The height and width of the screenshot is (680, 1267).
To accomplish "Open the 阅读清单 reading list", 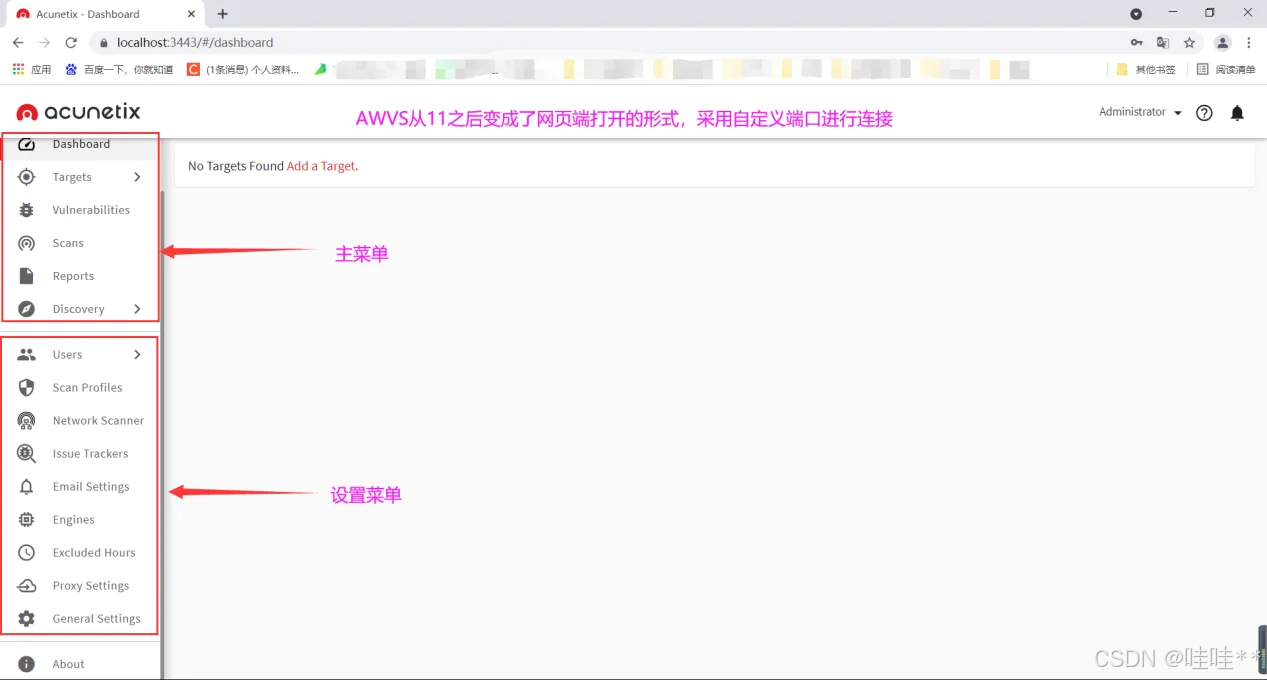I will (1226, 69).
